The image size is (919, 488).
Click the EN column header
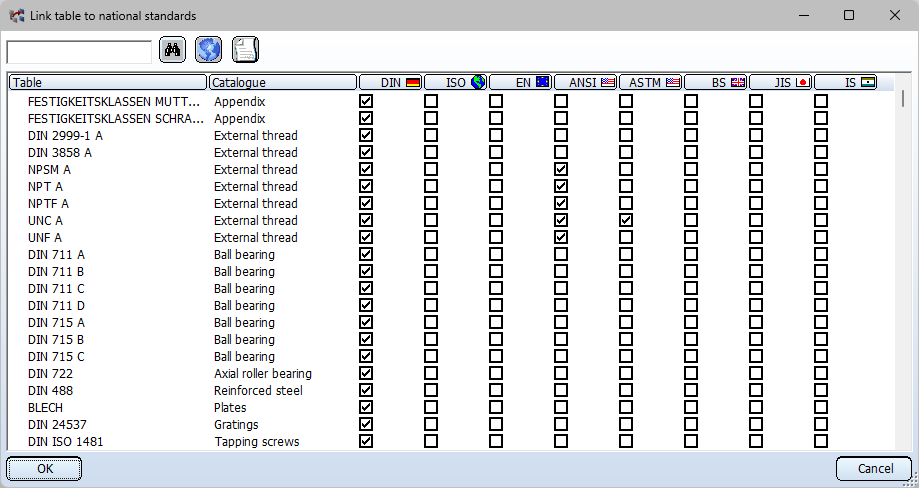tap(521, 83)
